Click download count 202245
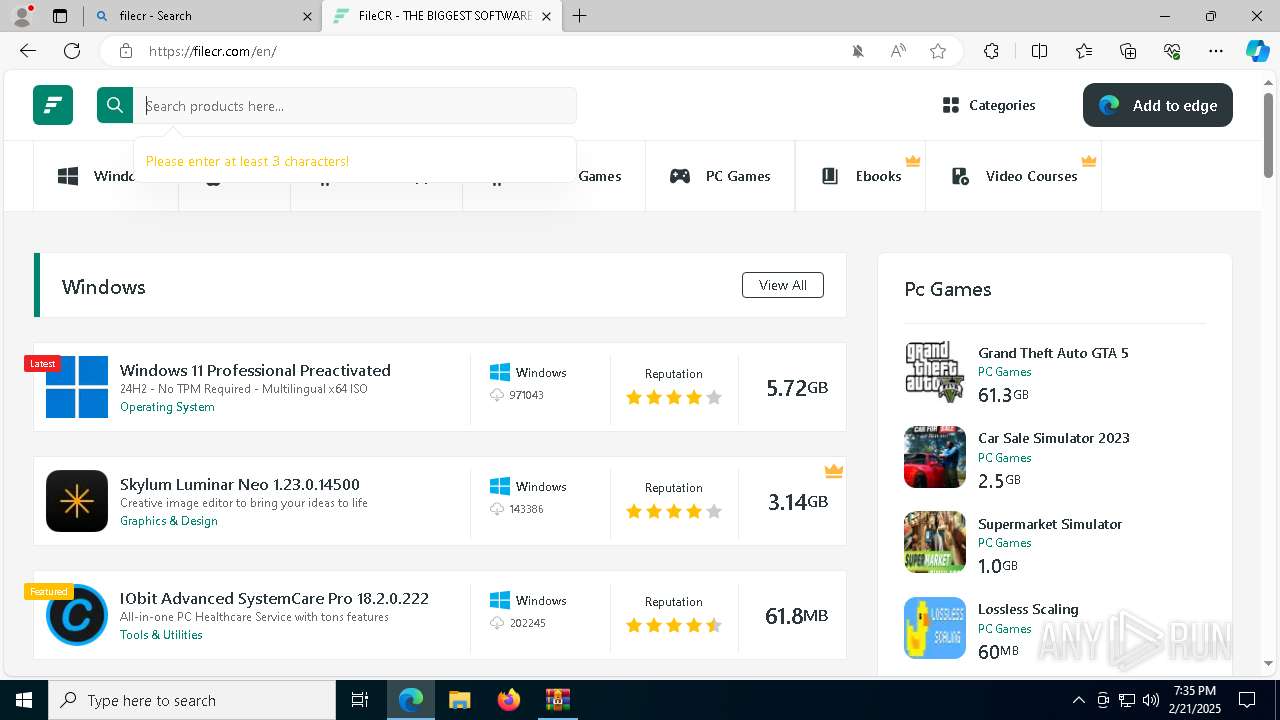This screenshot has height=720, width=1280. 527,623
